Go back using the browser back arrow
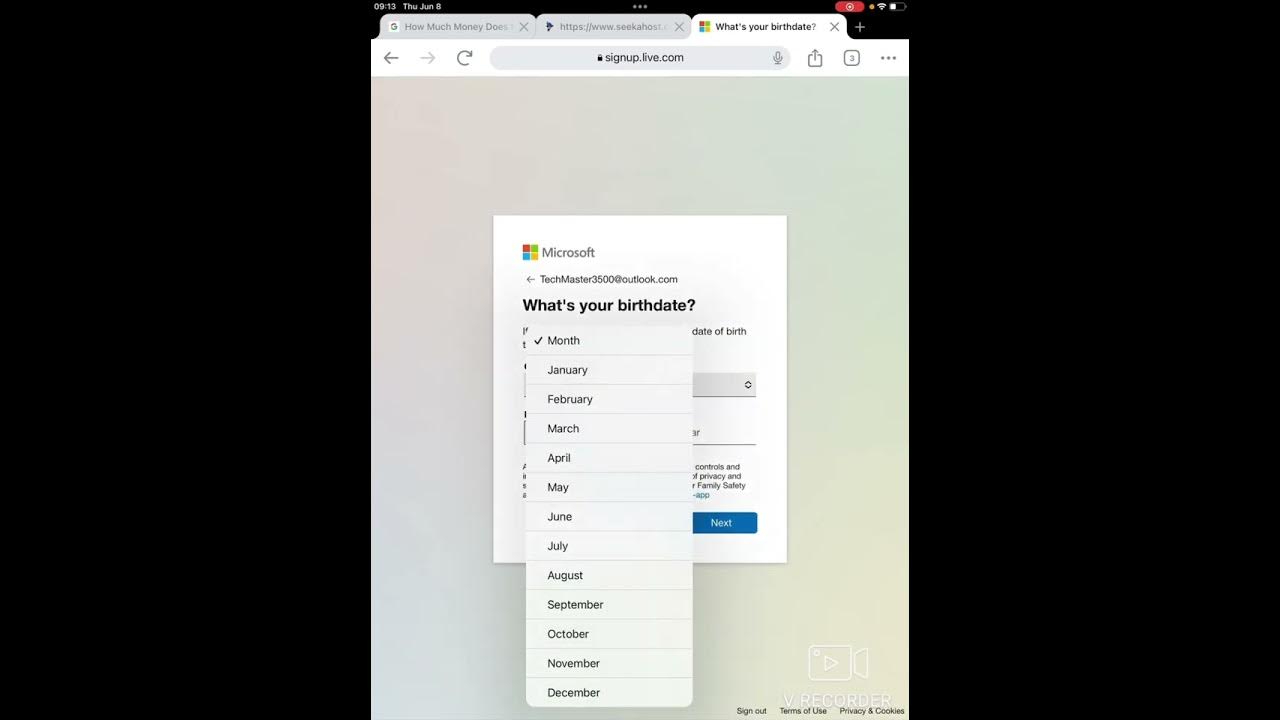 pos(391,58)
